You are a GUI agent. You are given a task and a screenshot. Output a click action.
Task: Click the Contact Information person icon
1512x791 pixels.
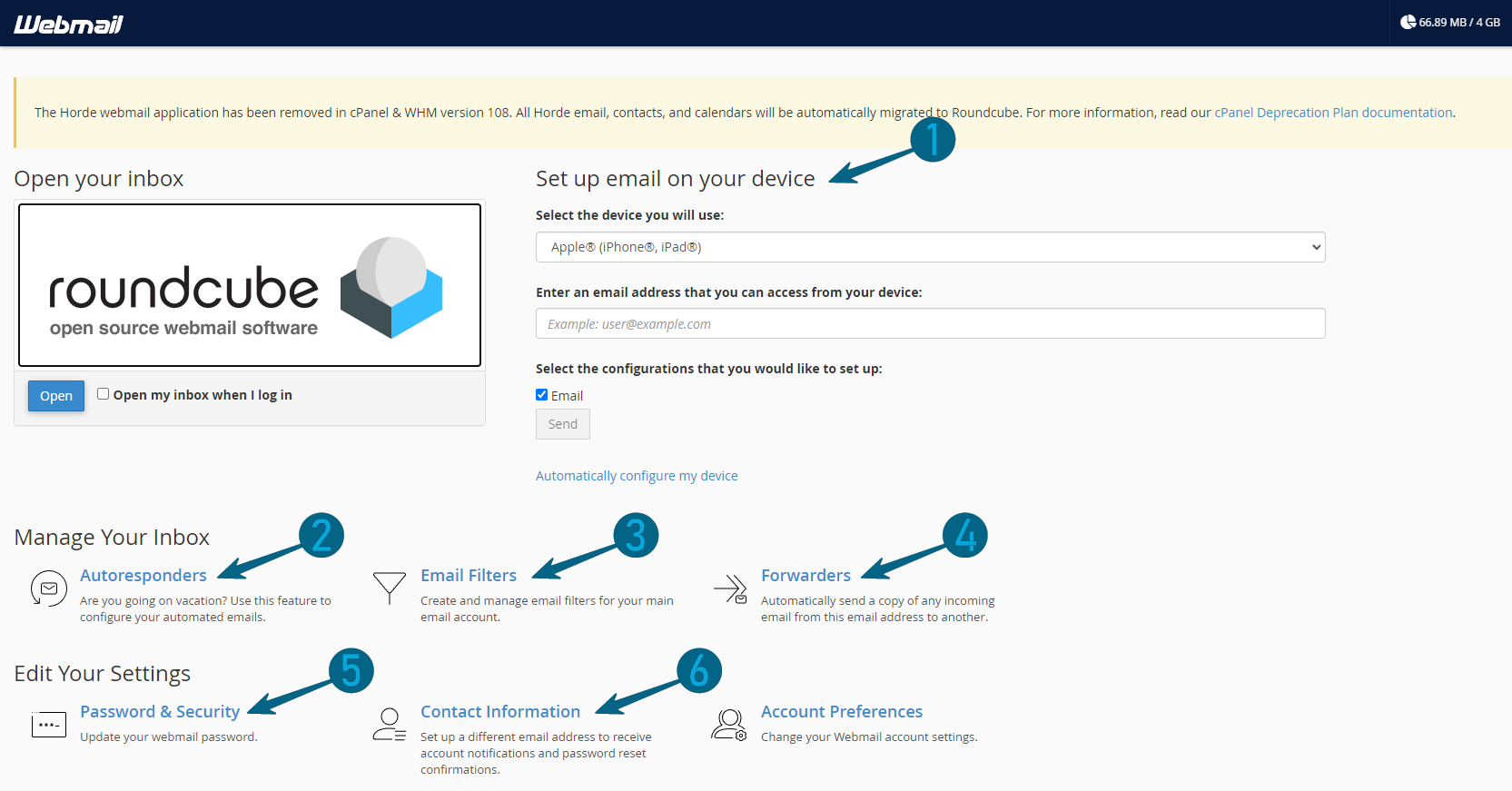tap(390, 725)
